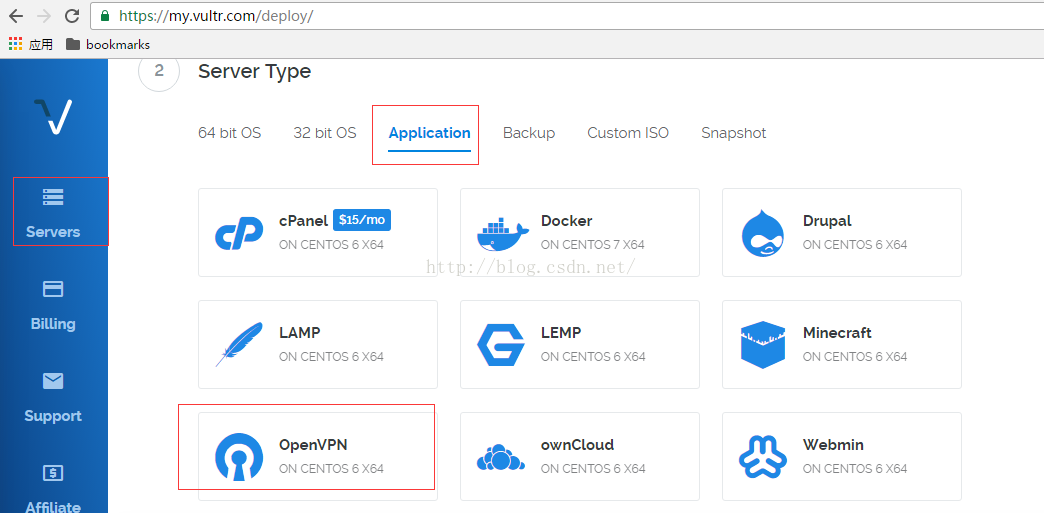Select the Custom ISO tab

(627, 133)
